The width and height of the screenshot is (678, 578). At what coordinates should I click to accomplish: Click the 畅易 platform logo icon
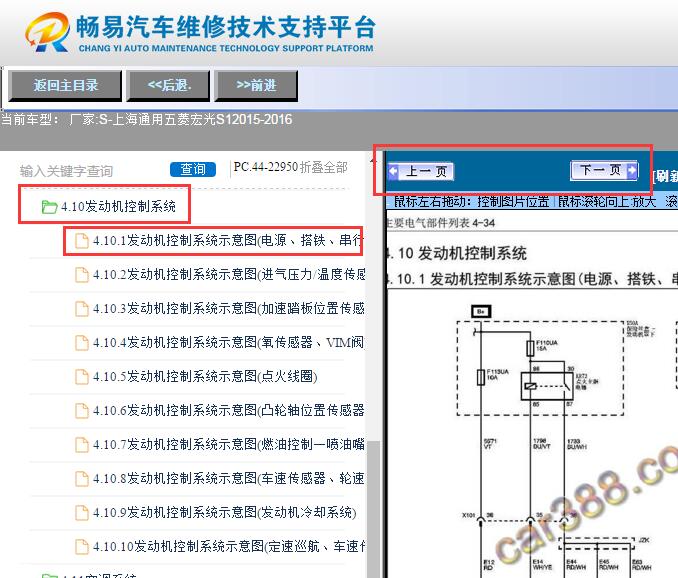click(48, 32)
